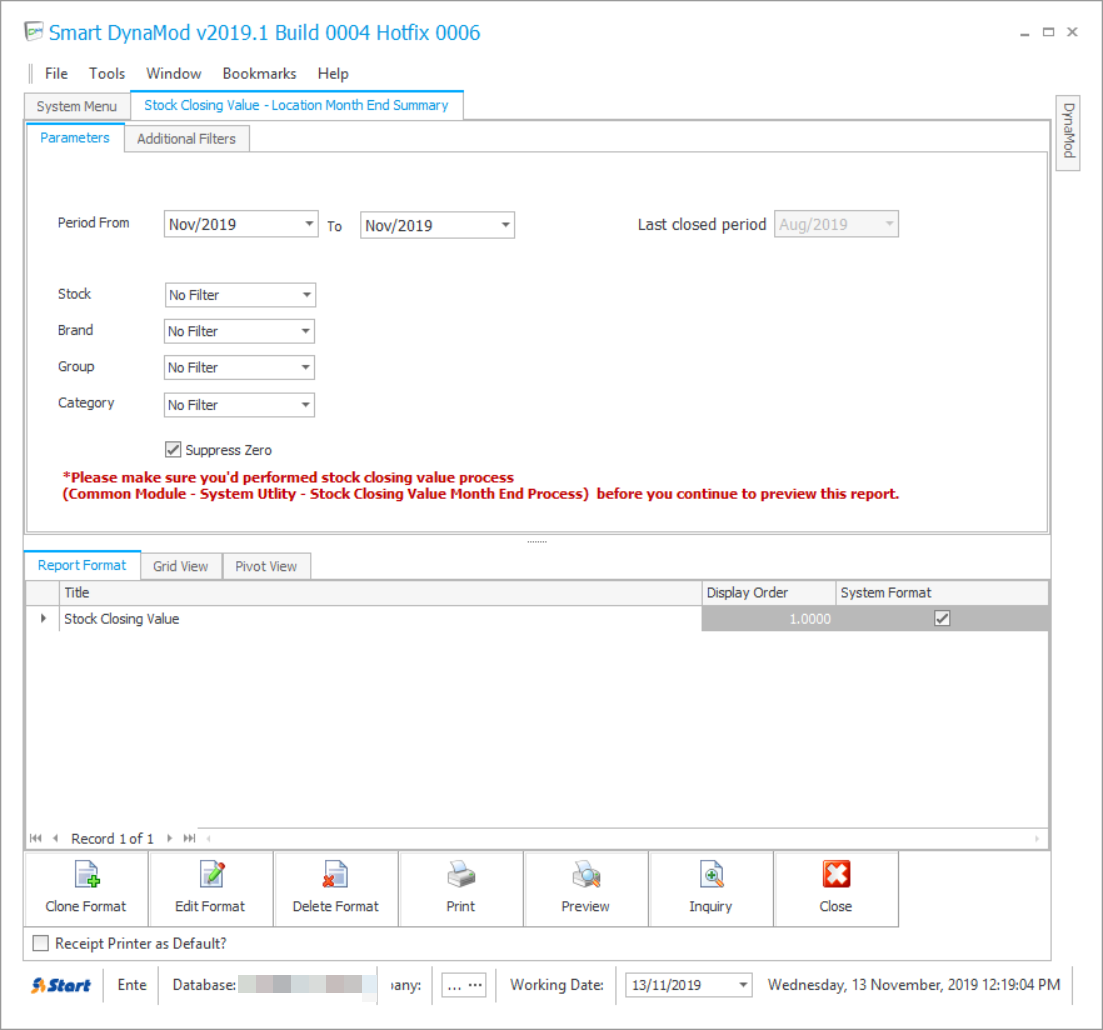Go to last record navigation arrow

click(189, 838)
